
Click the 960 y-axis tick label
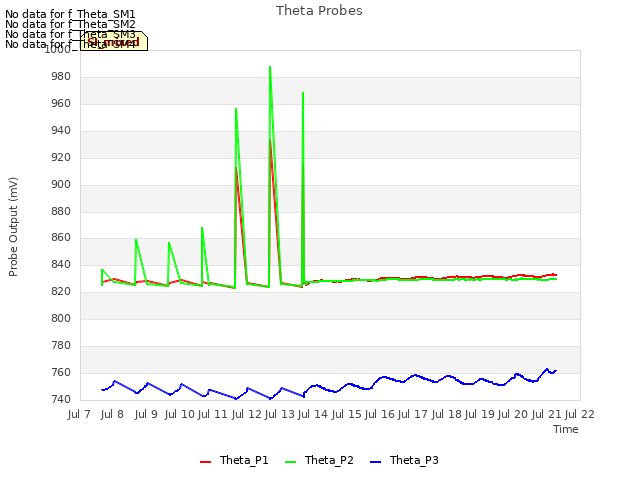[61, 104]
